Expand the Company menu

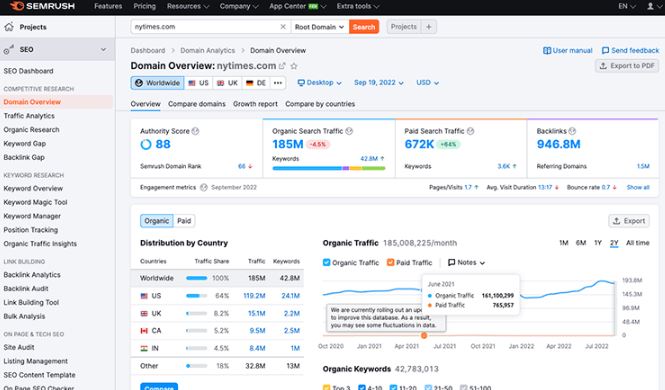pyautogui.click(x=239, y=6)
